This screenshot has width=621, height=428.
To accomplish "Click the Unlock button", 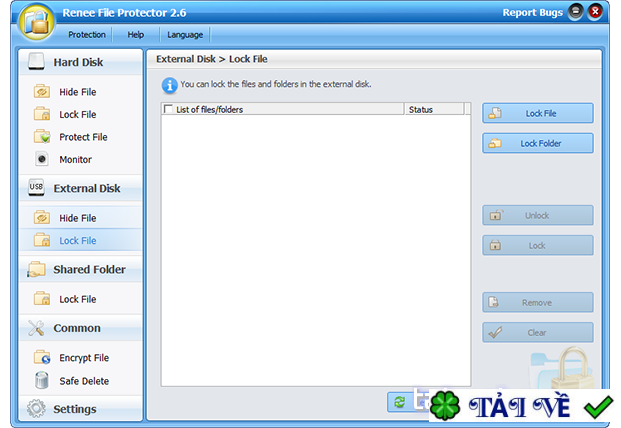I will (x=538, y=215).
